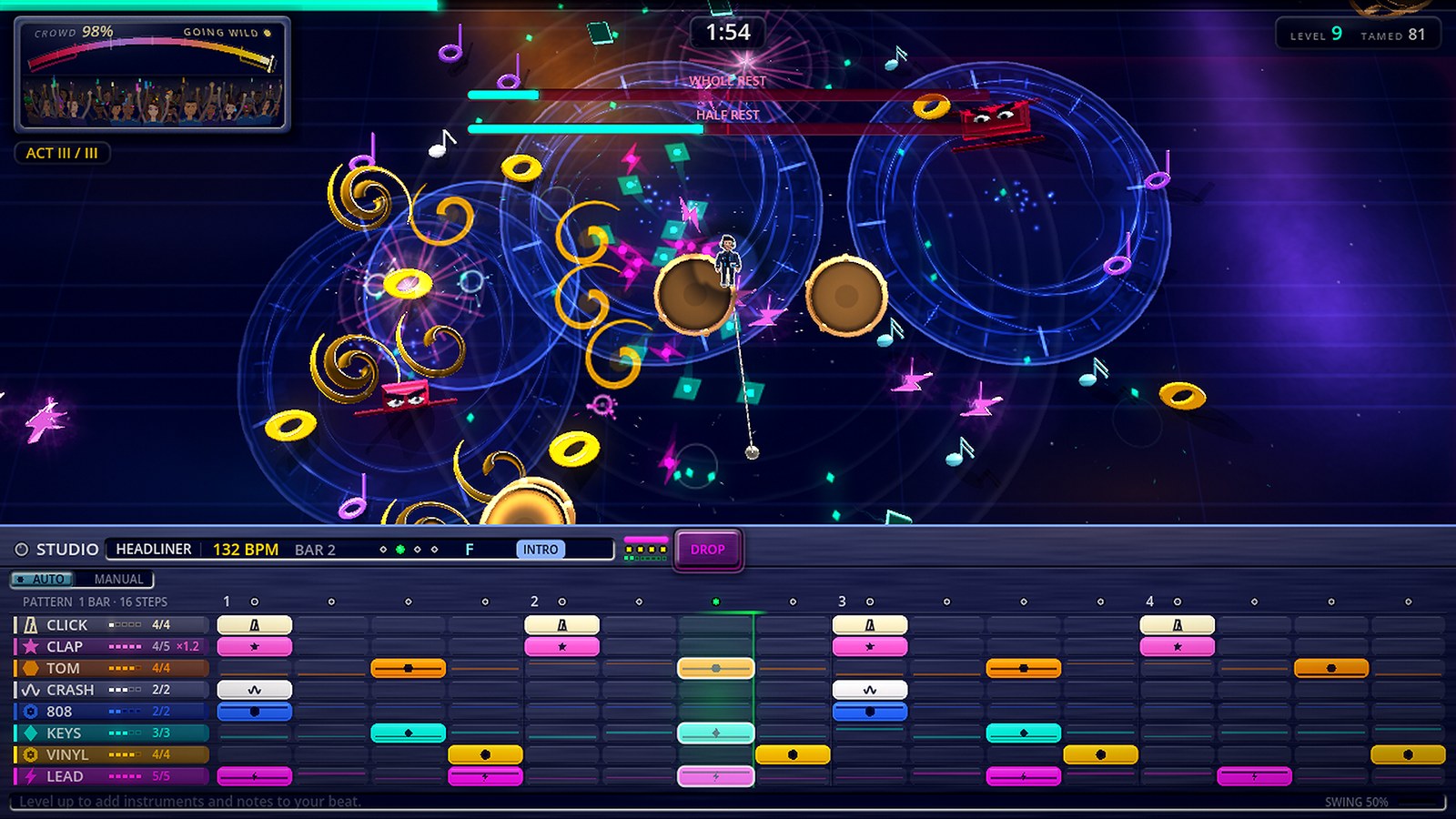Select the CRASH waveform track icon
This screenshot has height=819, width=1456.
tap(31, 690)
